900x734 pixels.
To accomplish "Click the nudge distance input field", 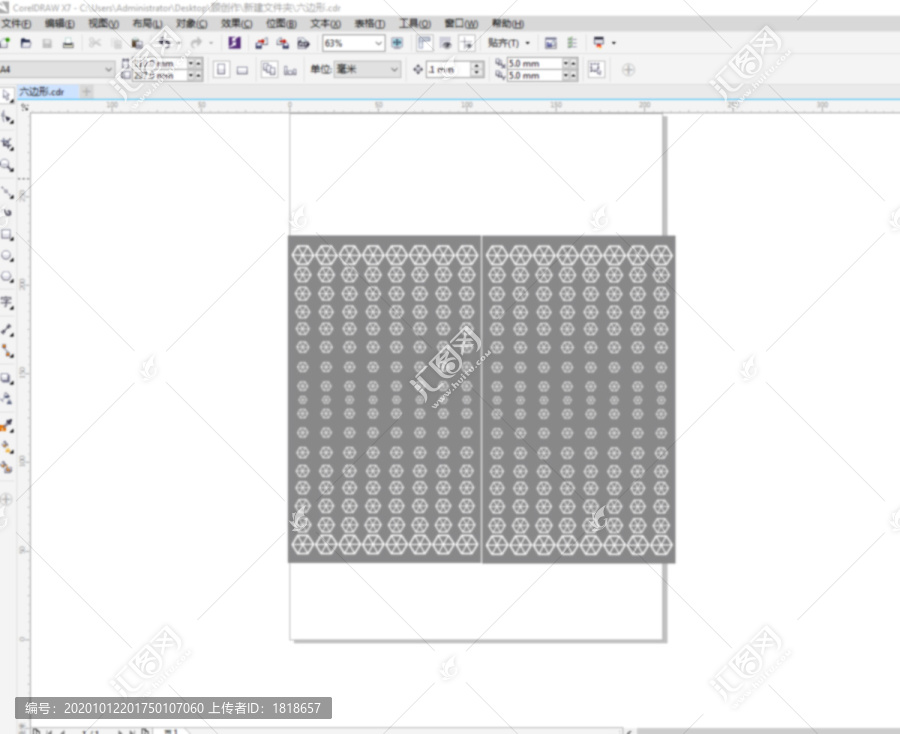I will click(x=448, y=69).
